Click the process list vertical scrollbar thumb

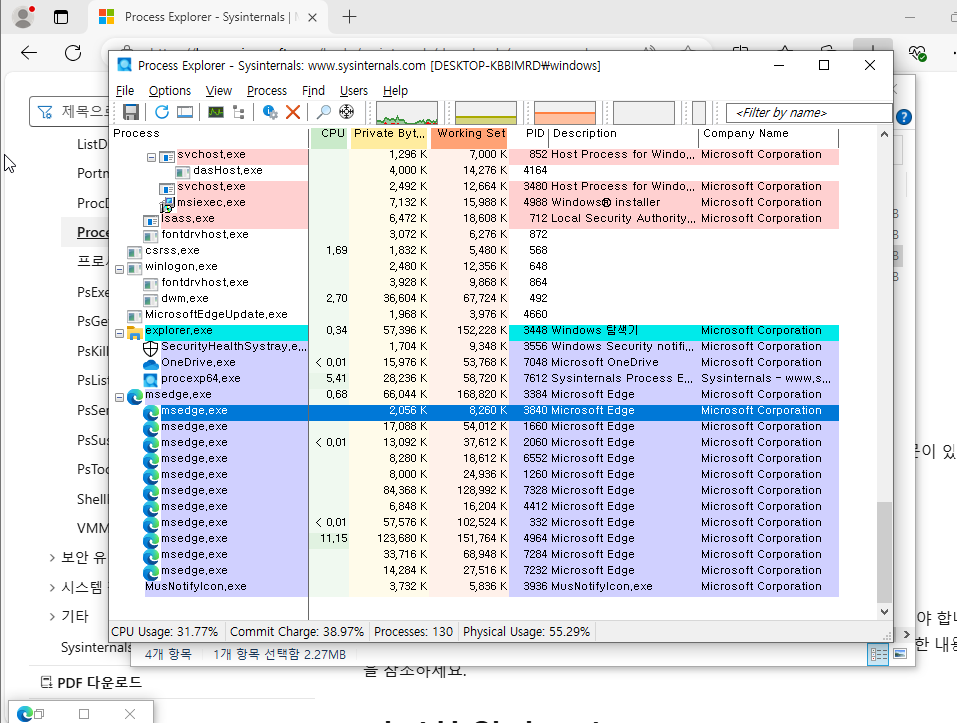[x=884, y=552]
